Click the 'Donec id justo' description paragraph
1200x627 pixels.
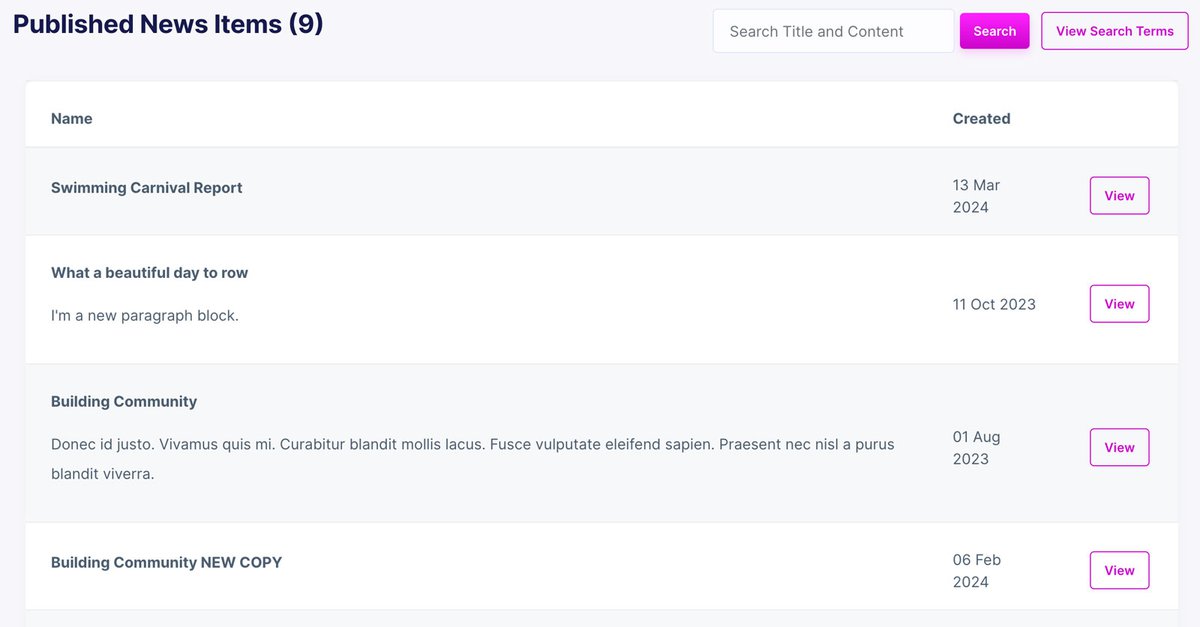pos(472,459)
